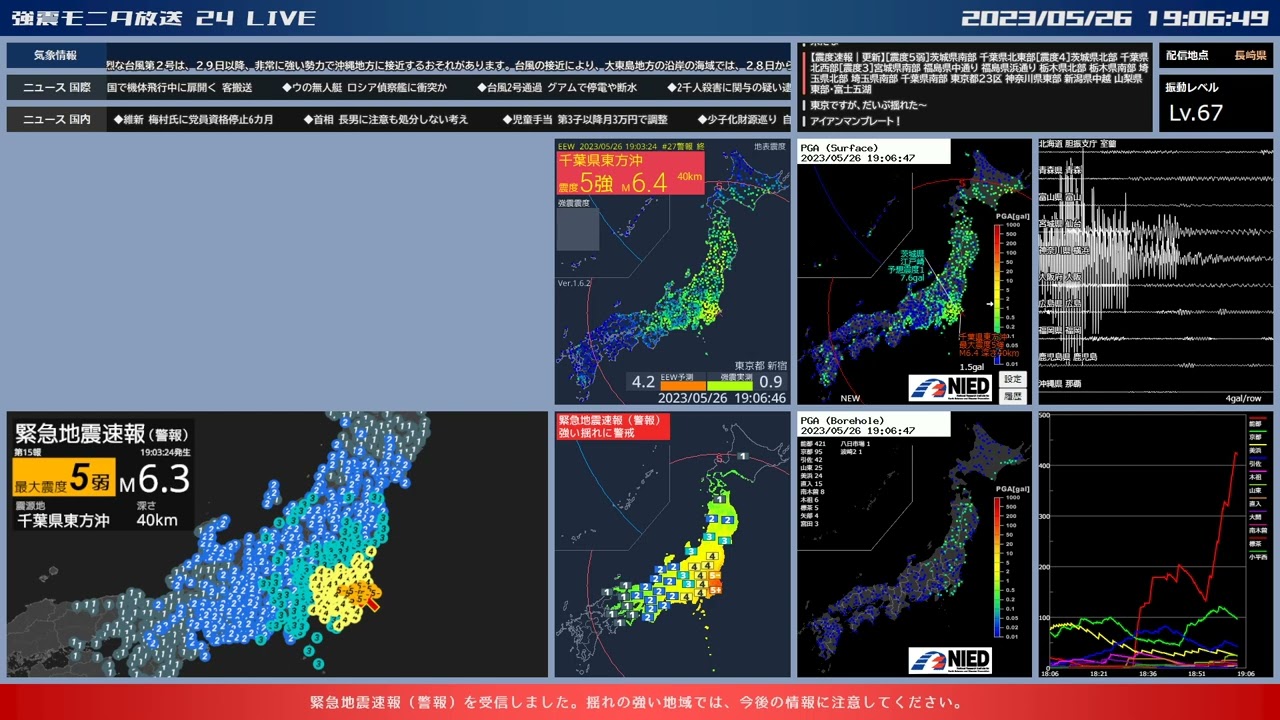The height and width of the screenshot is (720, 1280).
Task: Click the NIED logo on surface map
Action: coord(949,387)
